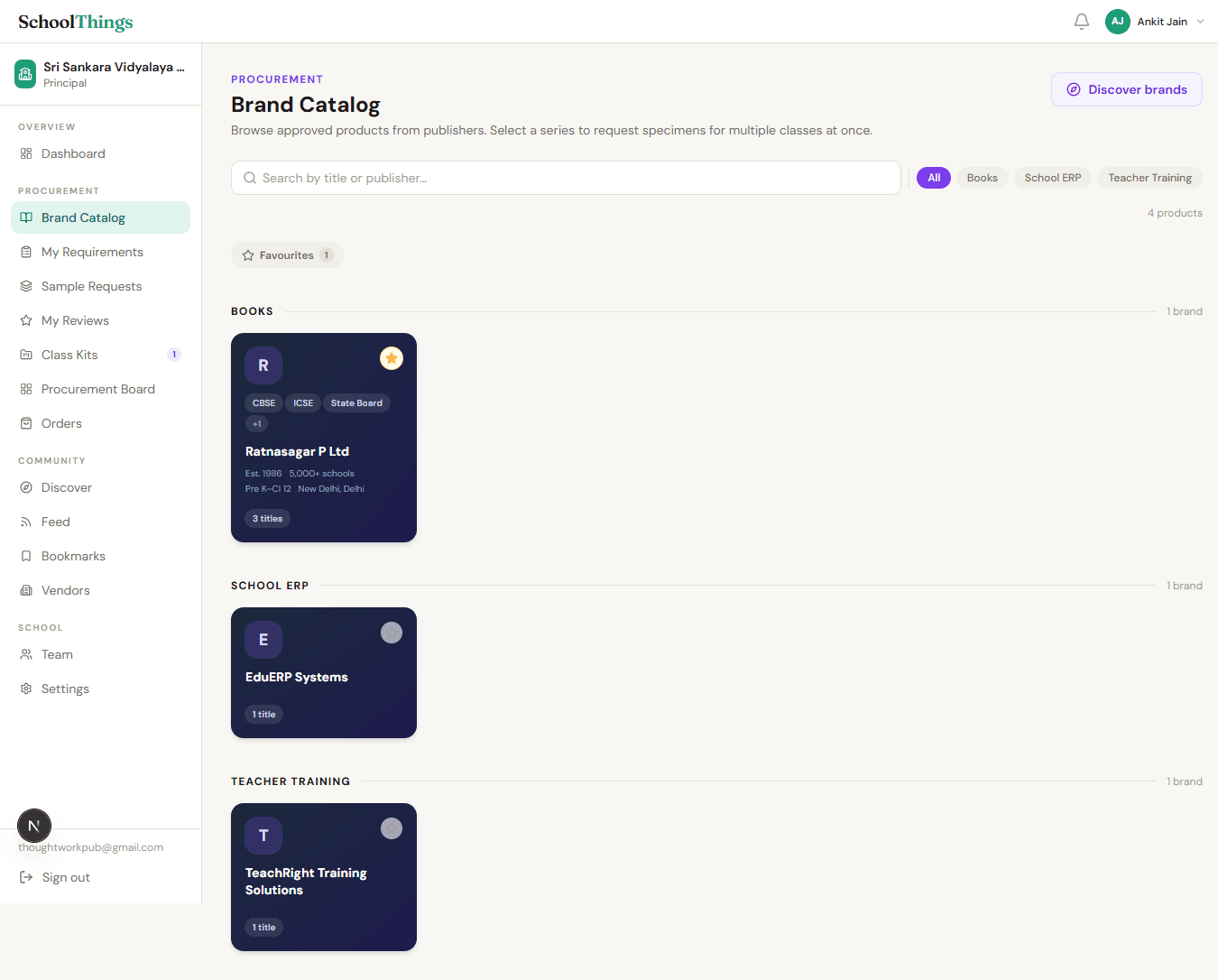The width and height of the screenshot is (1218, 980).
Task: Open the Sri Sankara Vidyalaya school switcher
Action: coord(100,74)
